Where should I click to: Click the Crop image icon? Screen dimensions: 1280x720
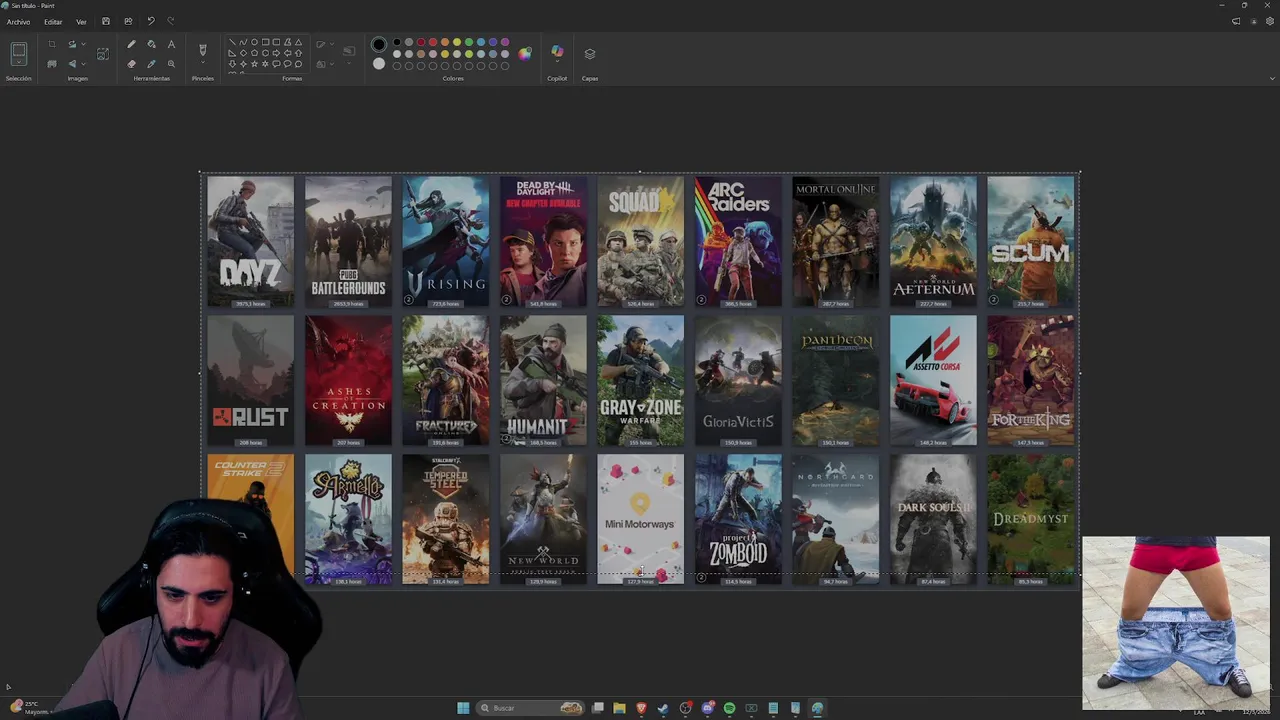(x=52, y=44)
